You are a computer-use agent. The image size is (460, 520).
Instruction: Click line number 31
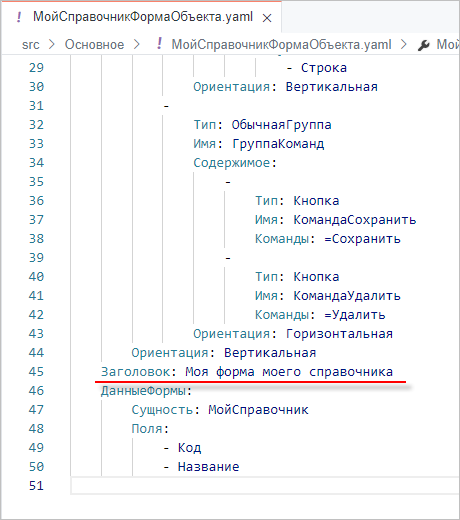[x=36, y=106]
